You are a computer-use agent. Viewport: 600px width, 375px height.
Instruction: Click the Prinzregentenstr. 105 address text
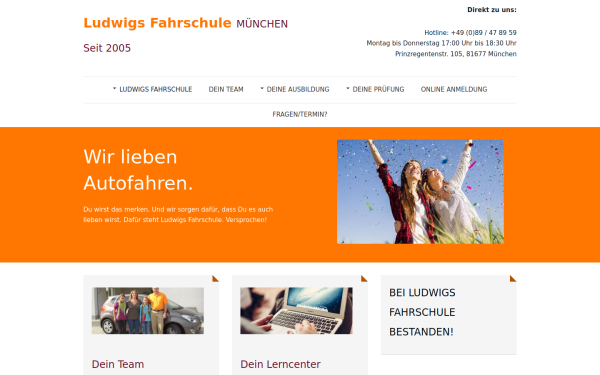456,54
